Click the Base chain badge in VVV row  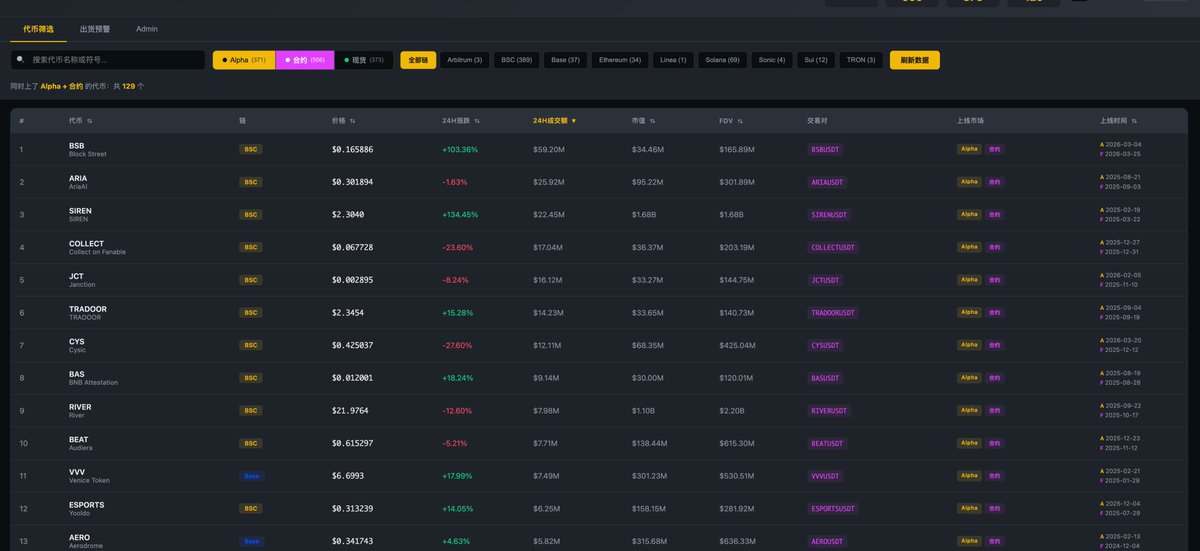(x=252, y=476)
